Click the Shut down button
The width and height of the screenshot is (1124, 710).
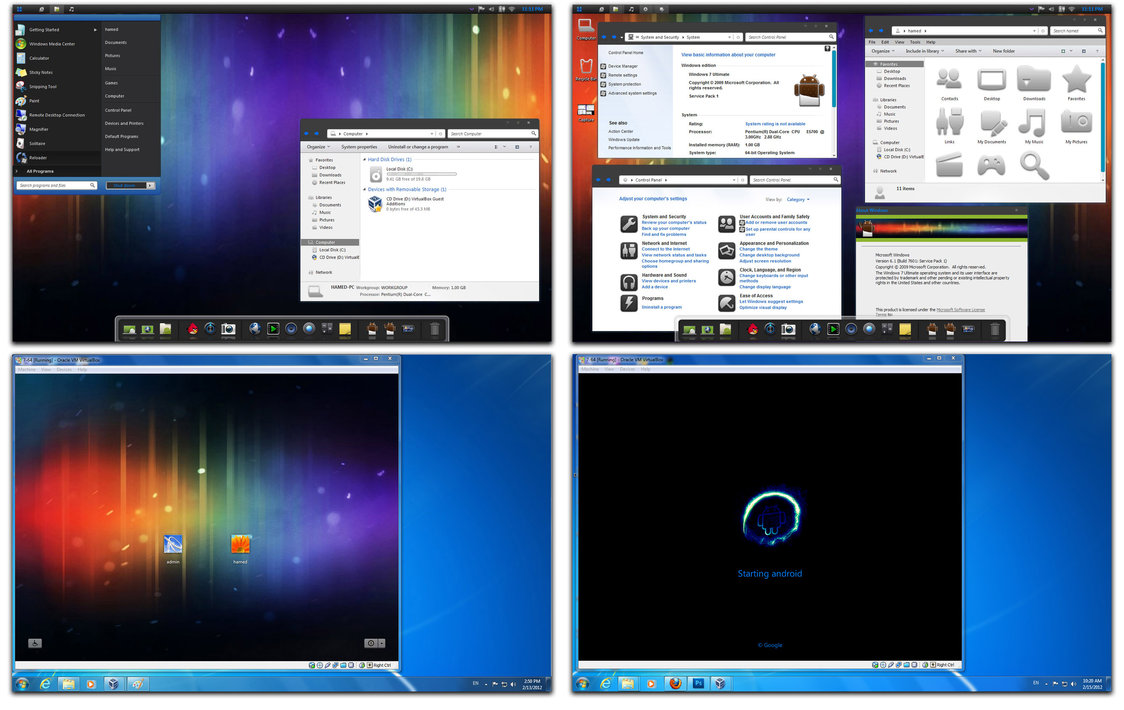coord(126,186)
